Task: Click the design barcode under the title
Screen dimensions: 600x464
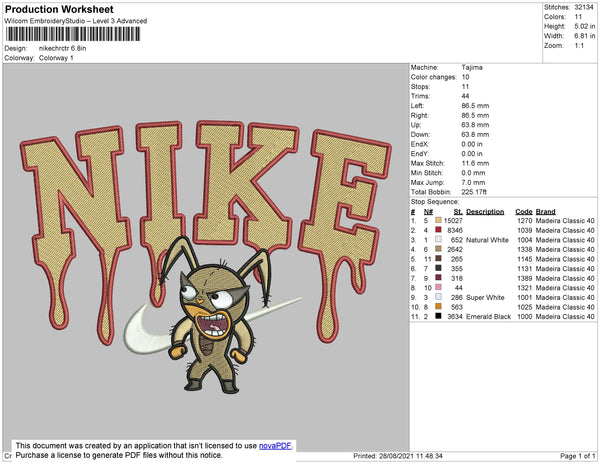Action: (x=73, y=34)
